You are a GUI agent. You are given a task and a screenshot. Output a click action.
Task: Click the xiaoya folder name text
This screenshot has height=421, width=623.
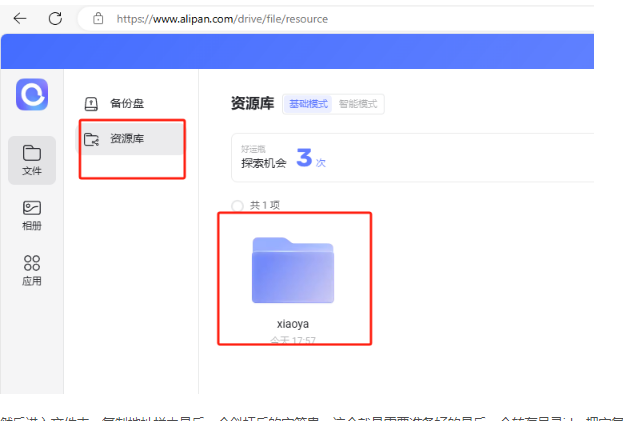tap(293, 324)
